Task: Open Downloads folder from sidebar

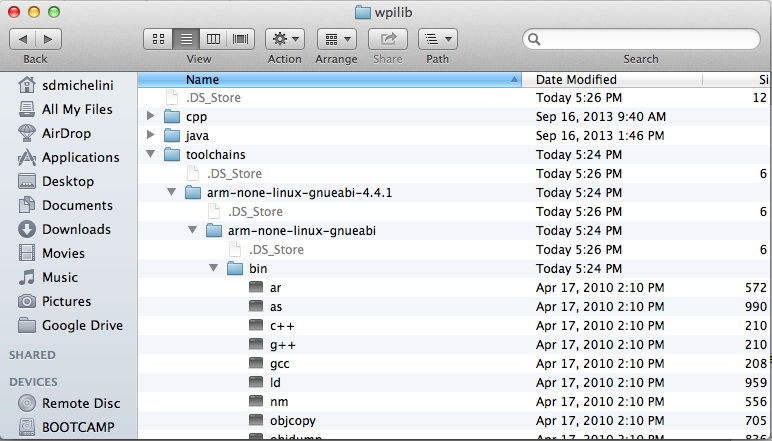Action: (x=75, y=229)
